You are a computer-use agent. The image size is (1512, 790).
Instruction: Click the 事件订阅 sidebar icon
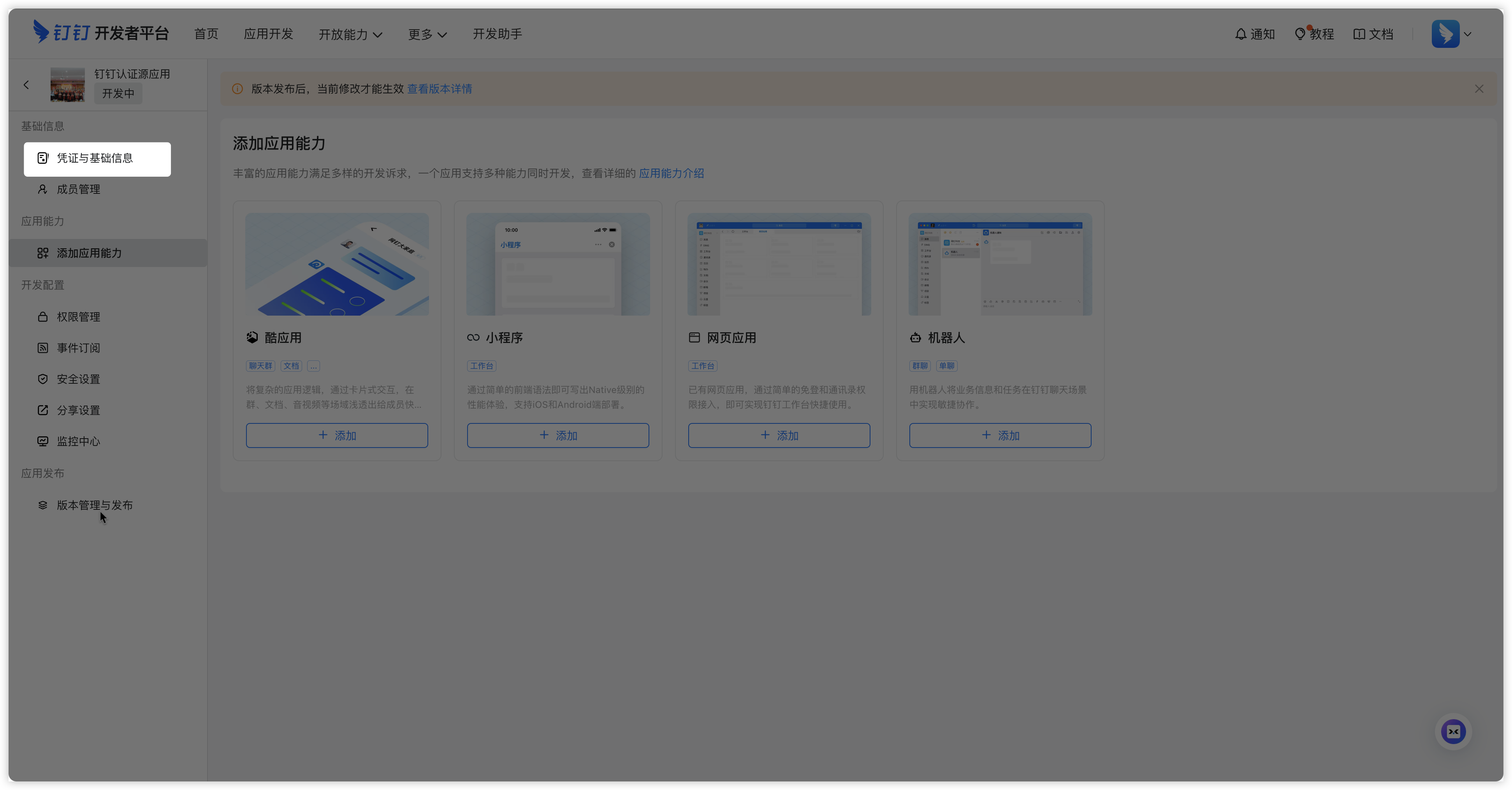(x=43, y=348)
